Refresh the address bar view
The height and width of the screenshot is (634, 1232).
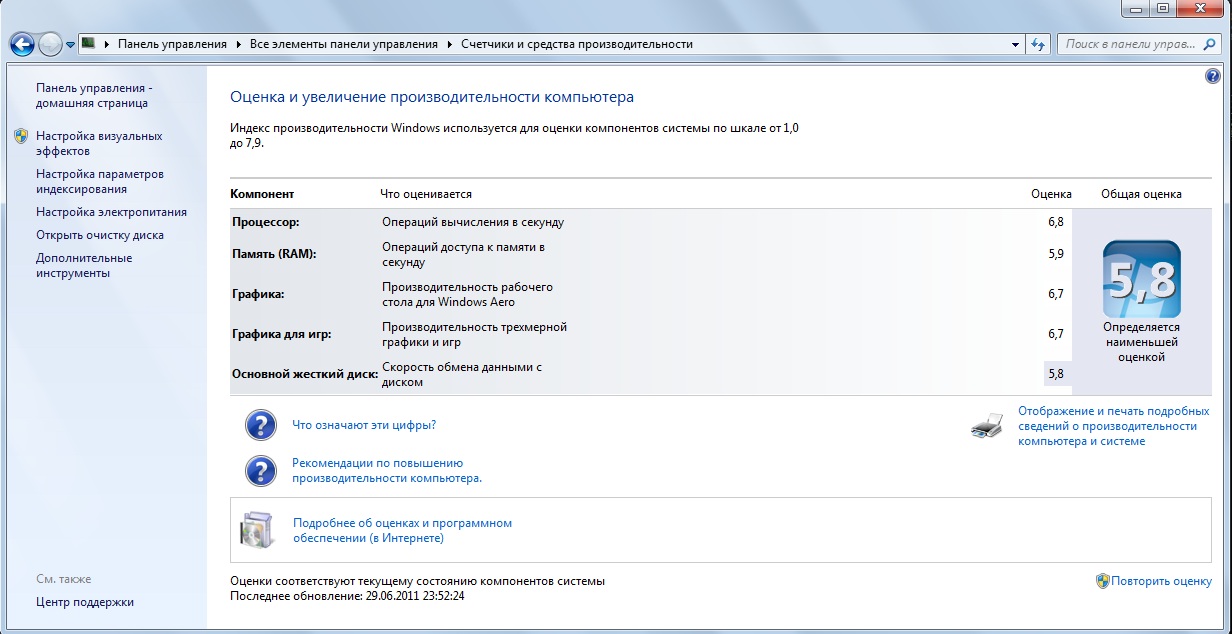coord(1038,44)
